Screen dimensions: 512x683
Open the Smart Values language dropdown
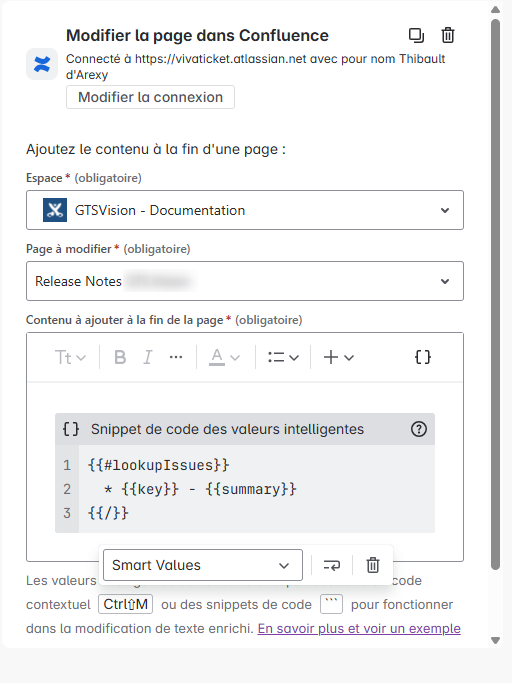[203, 565]
